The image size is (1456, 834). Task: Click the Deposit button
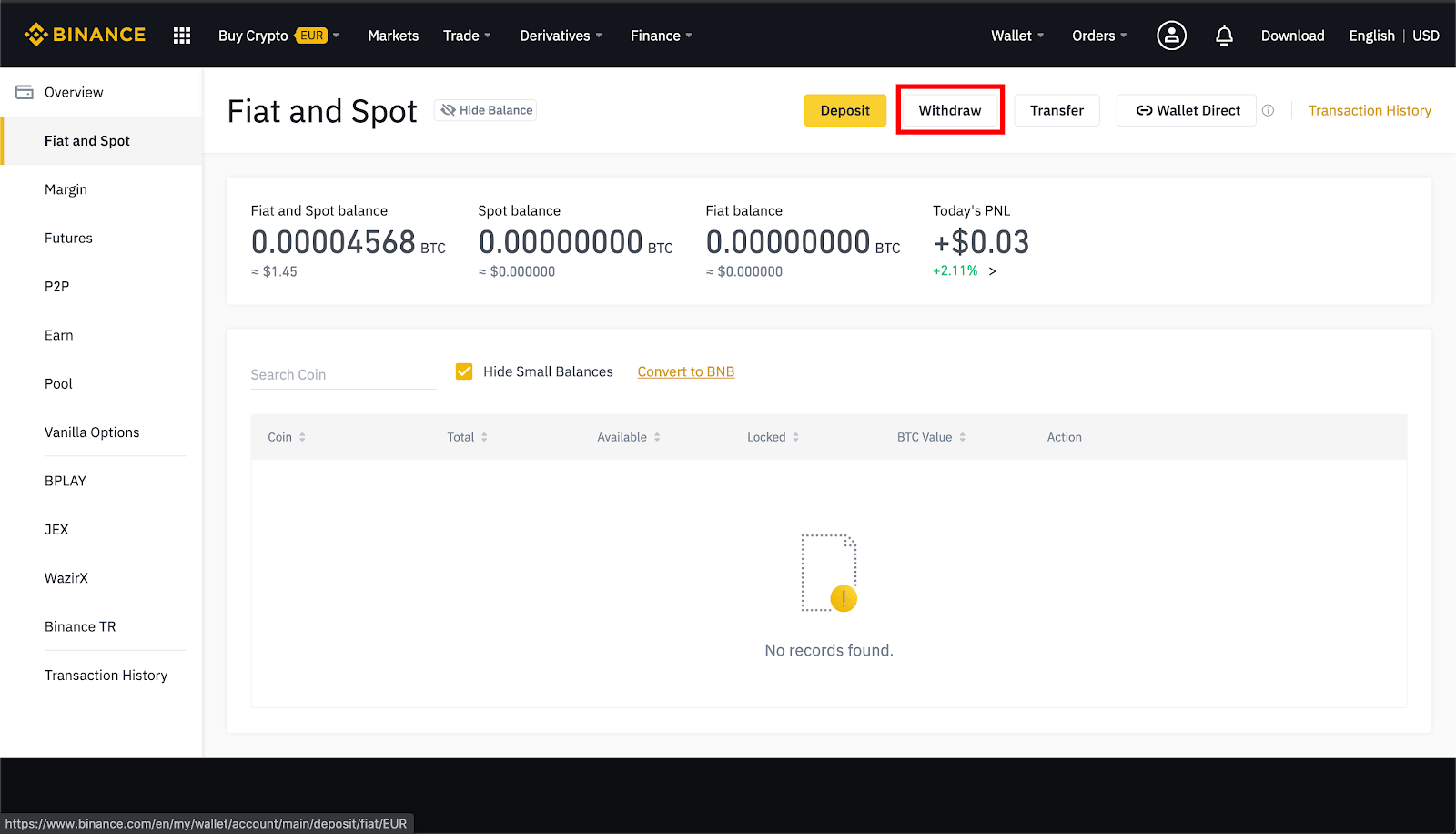click(844, 109)
